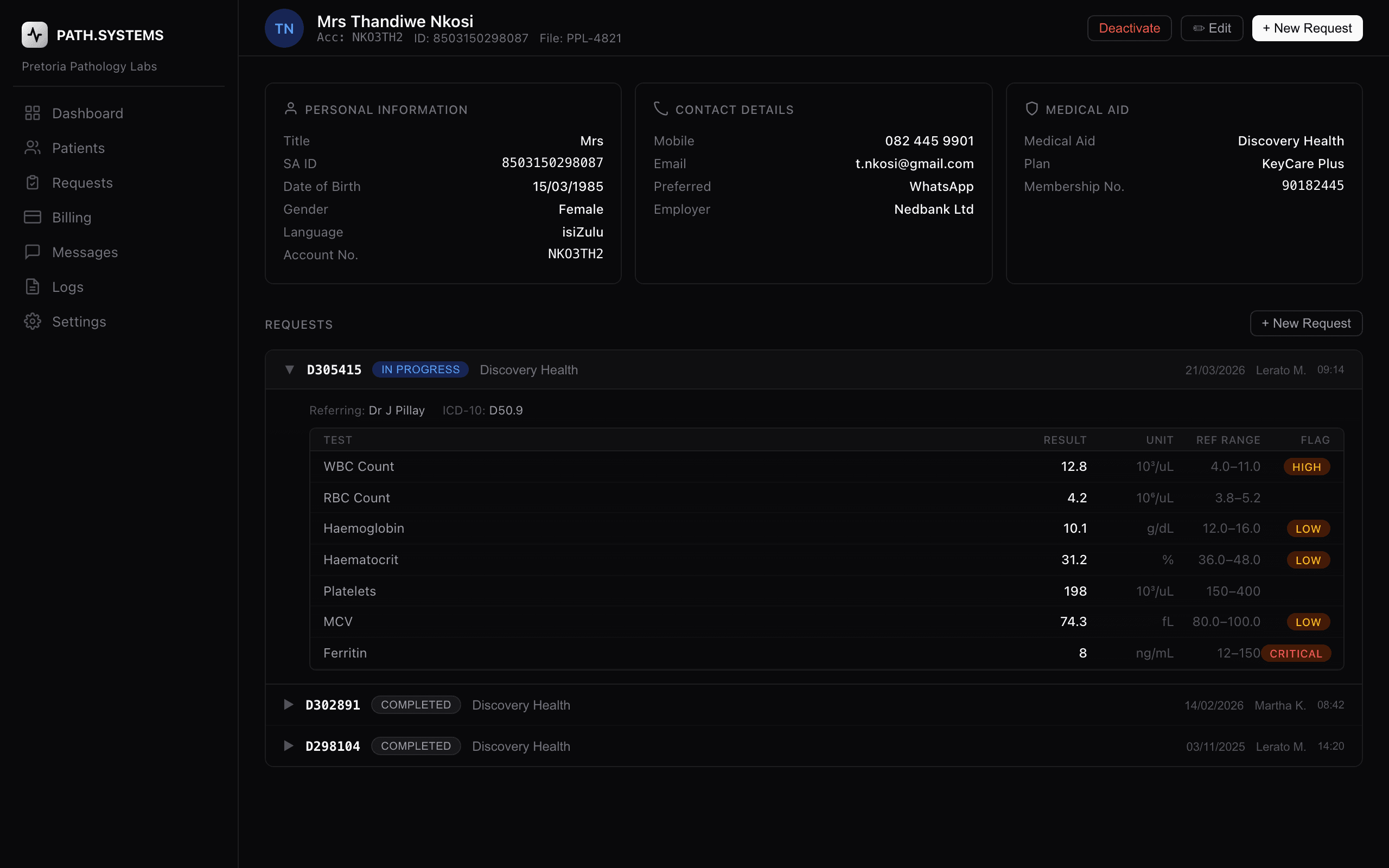
Task: Click the CRITICAL flag on Ferritin
Action: point(1296,653)
